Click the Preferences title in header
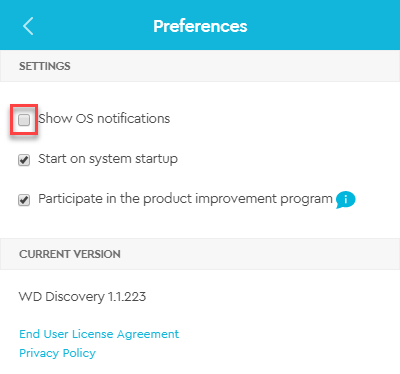Image resolution: width=400 pixels, height=374 pixels. 200,26
